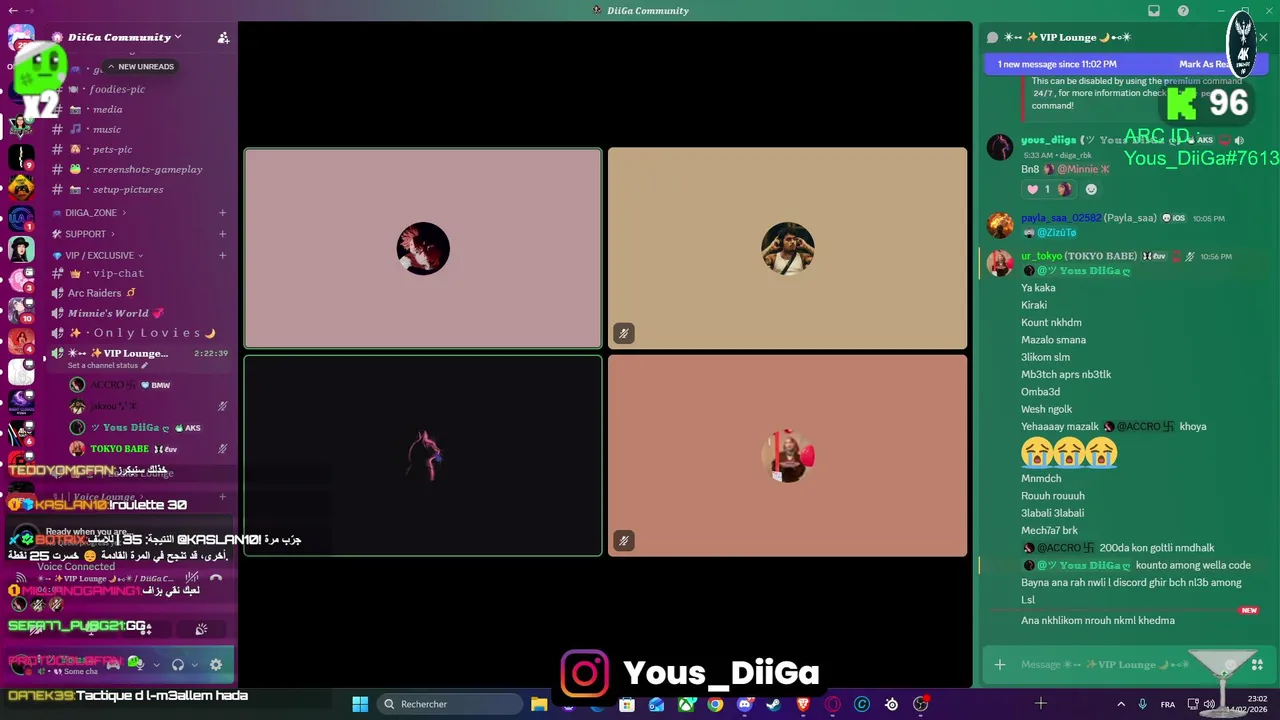
Task: Join Minnie's World voice channel
Action: 140,313
